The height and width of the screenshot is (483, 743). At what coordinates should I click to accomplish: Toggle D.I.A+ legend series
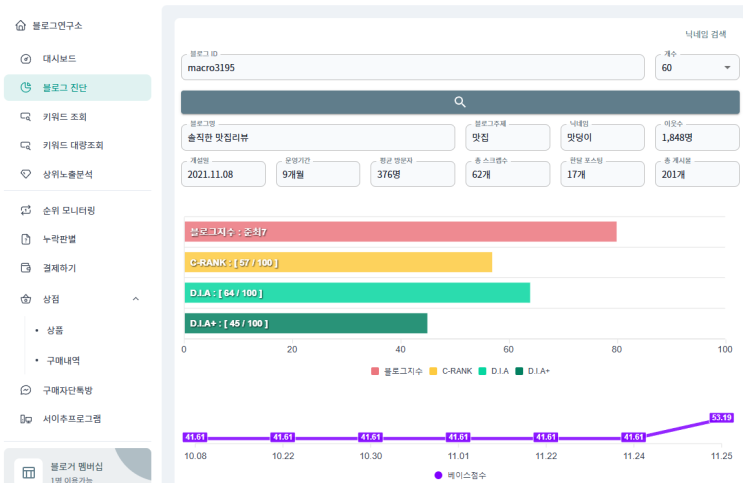click(533, 371)
